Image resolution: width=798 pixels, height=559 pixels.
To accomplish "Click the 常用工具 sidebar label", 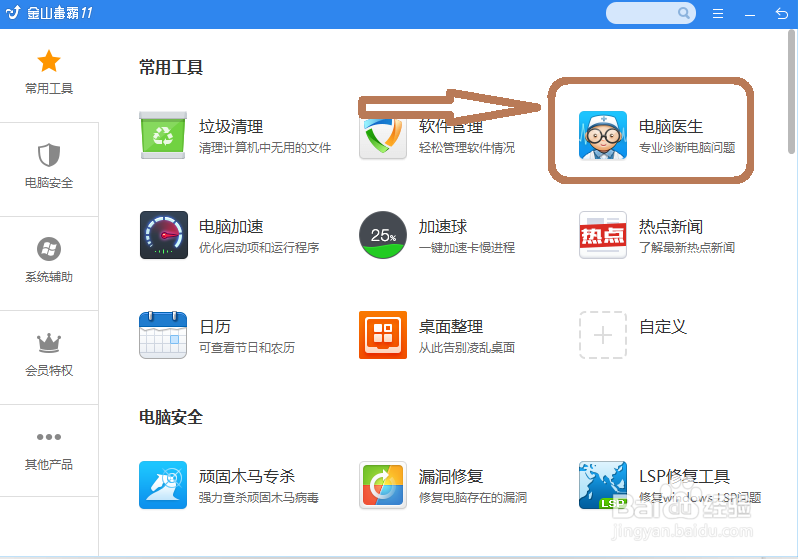I will (x=49, y=89).
